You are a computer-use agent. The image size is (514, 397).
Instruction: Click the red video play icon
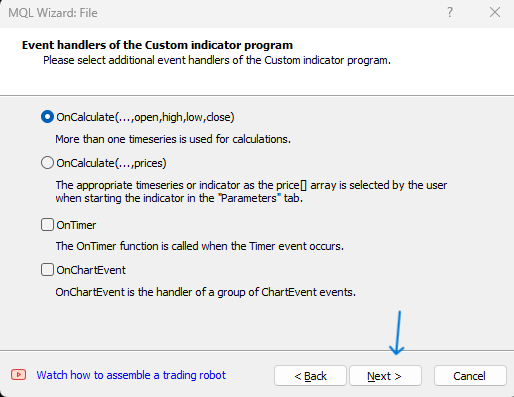[x=18, y=375]
